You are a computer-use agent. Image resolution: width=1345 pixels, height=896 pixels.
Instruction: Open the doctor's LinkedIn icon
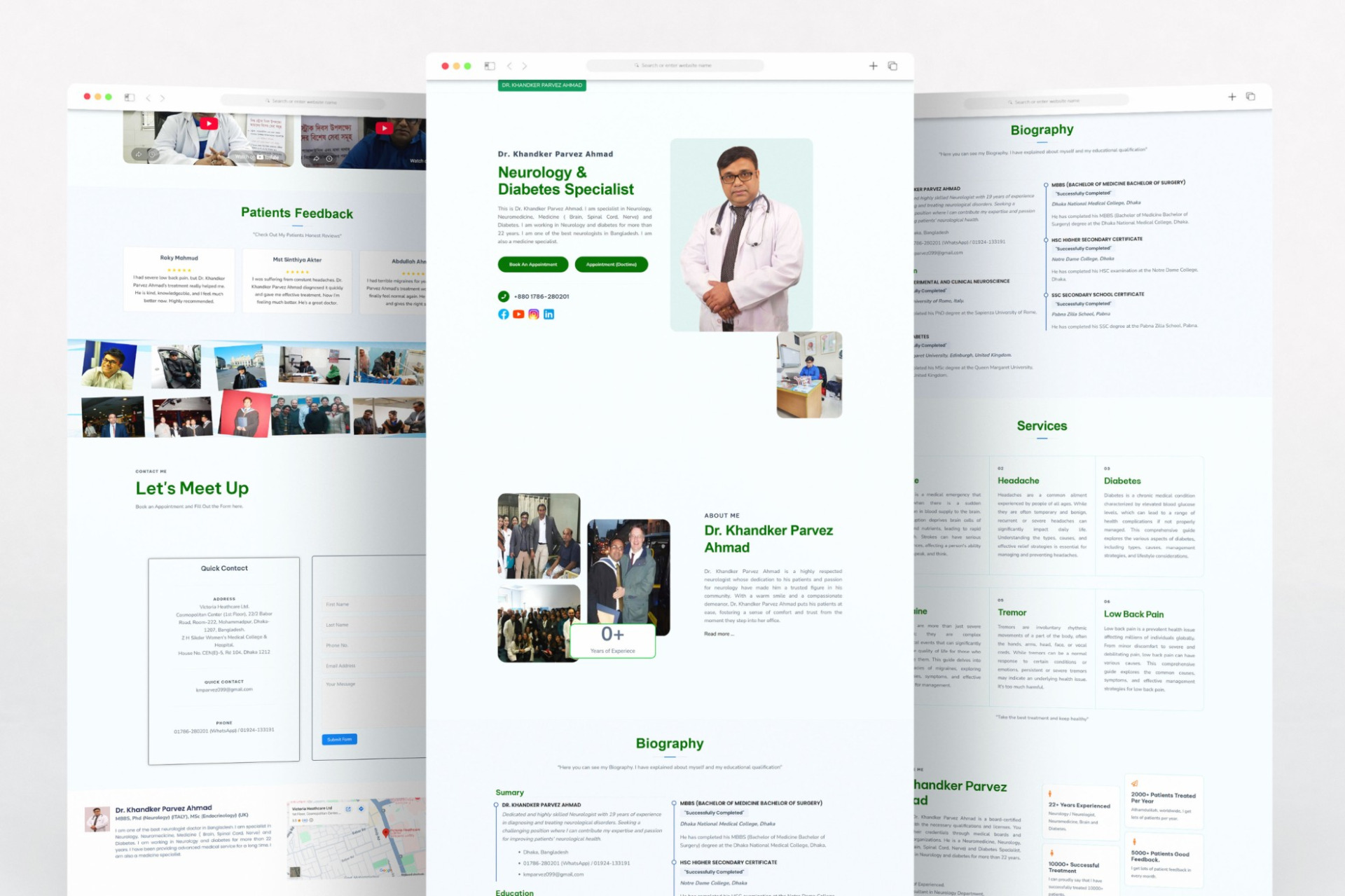point(549,315)
